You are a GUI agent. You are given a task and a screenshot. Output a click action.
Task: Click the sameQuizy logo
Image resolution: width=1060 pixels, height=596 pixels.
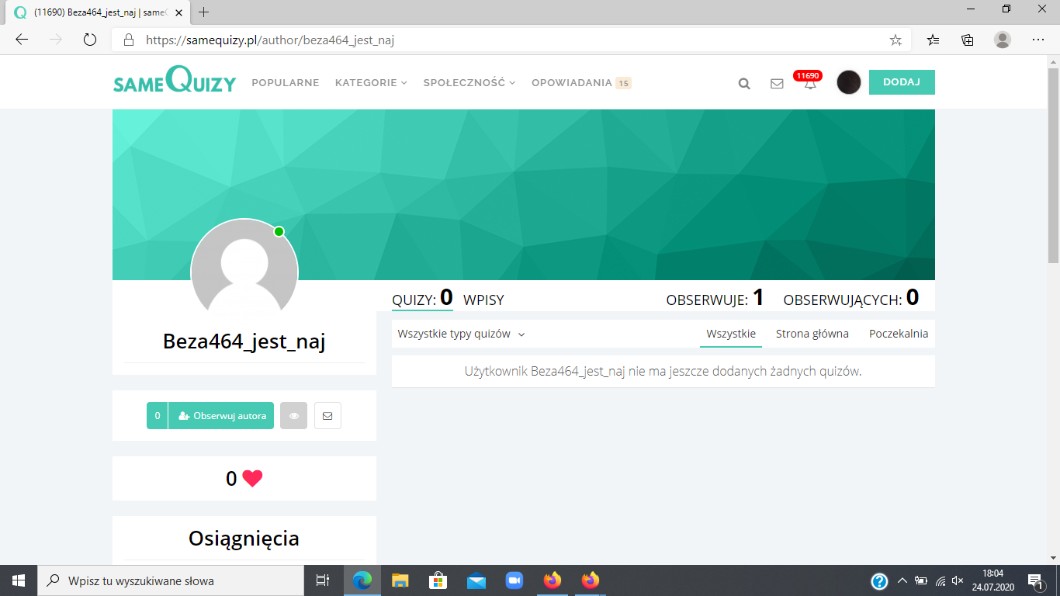click(x=174, y=82)
